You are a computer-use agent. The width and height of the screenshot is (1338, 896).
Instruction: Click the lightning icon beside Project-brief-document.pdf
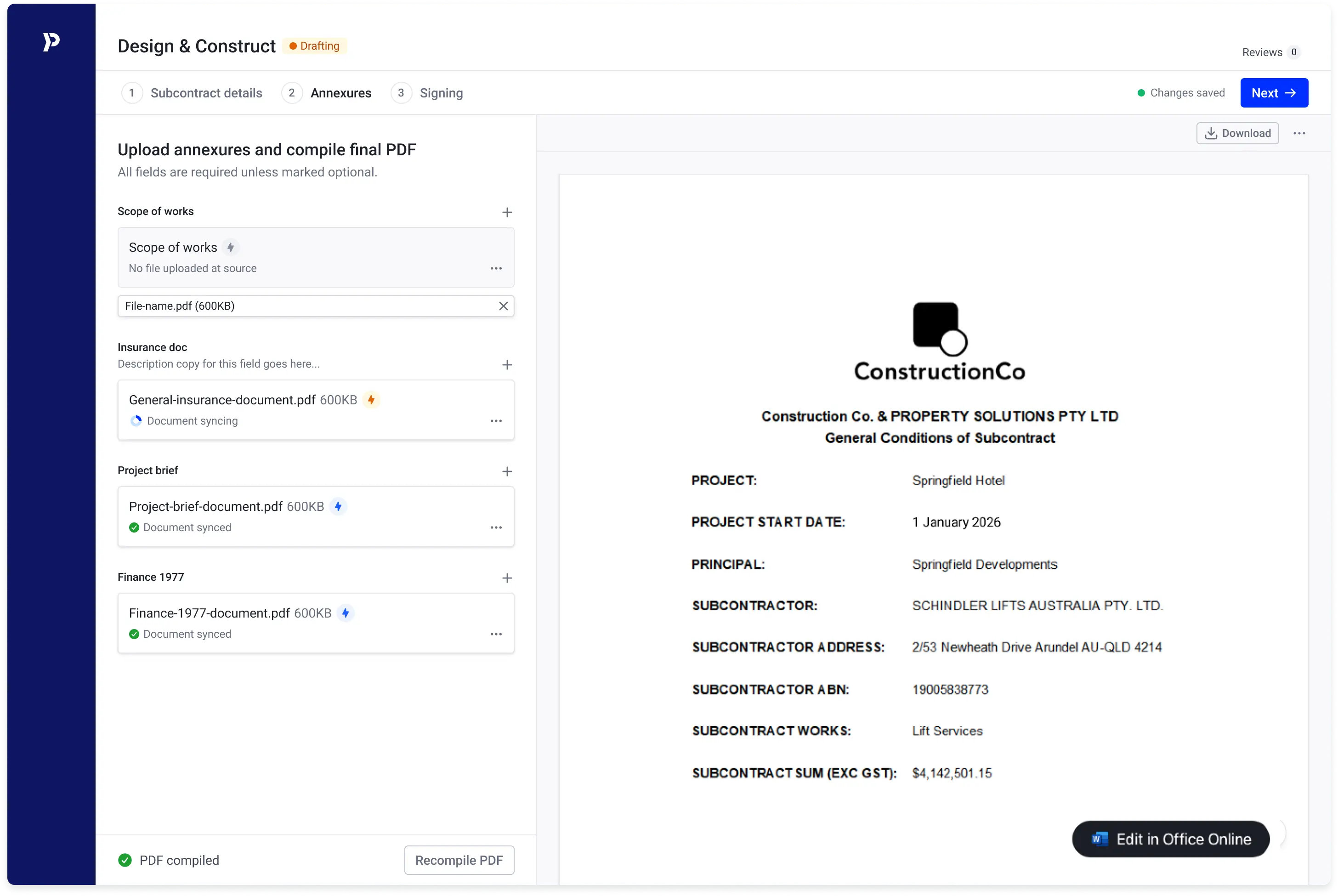(x=338, y=507)
